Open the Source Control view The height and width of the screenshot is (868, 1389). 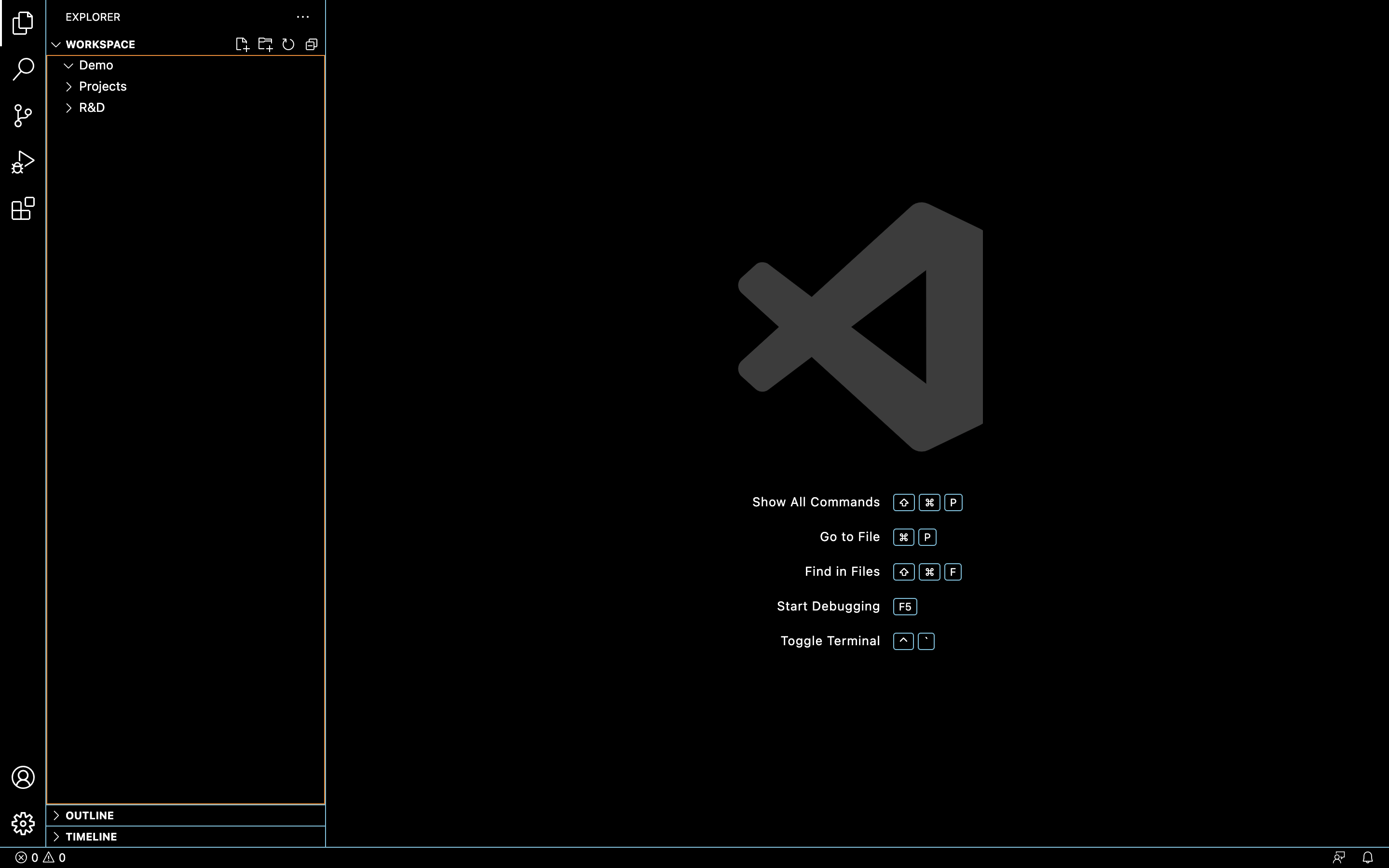(x=23, y=115)
